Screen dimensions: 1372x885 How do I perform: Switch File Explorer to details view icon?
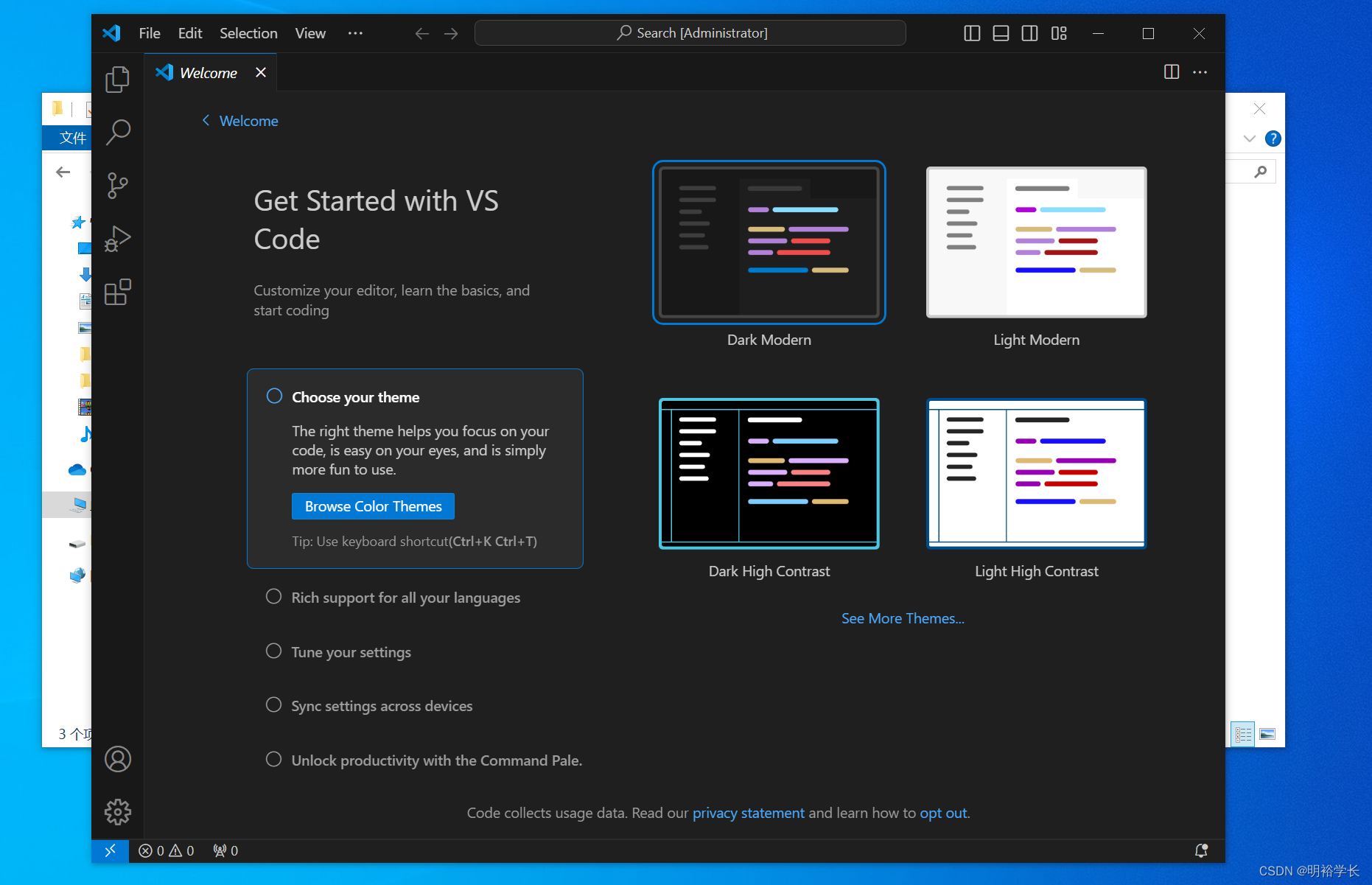1243,734
